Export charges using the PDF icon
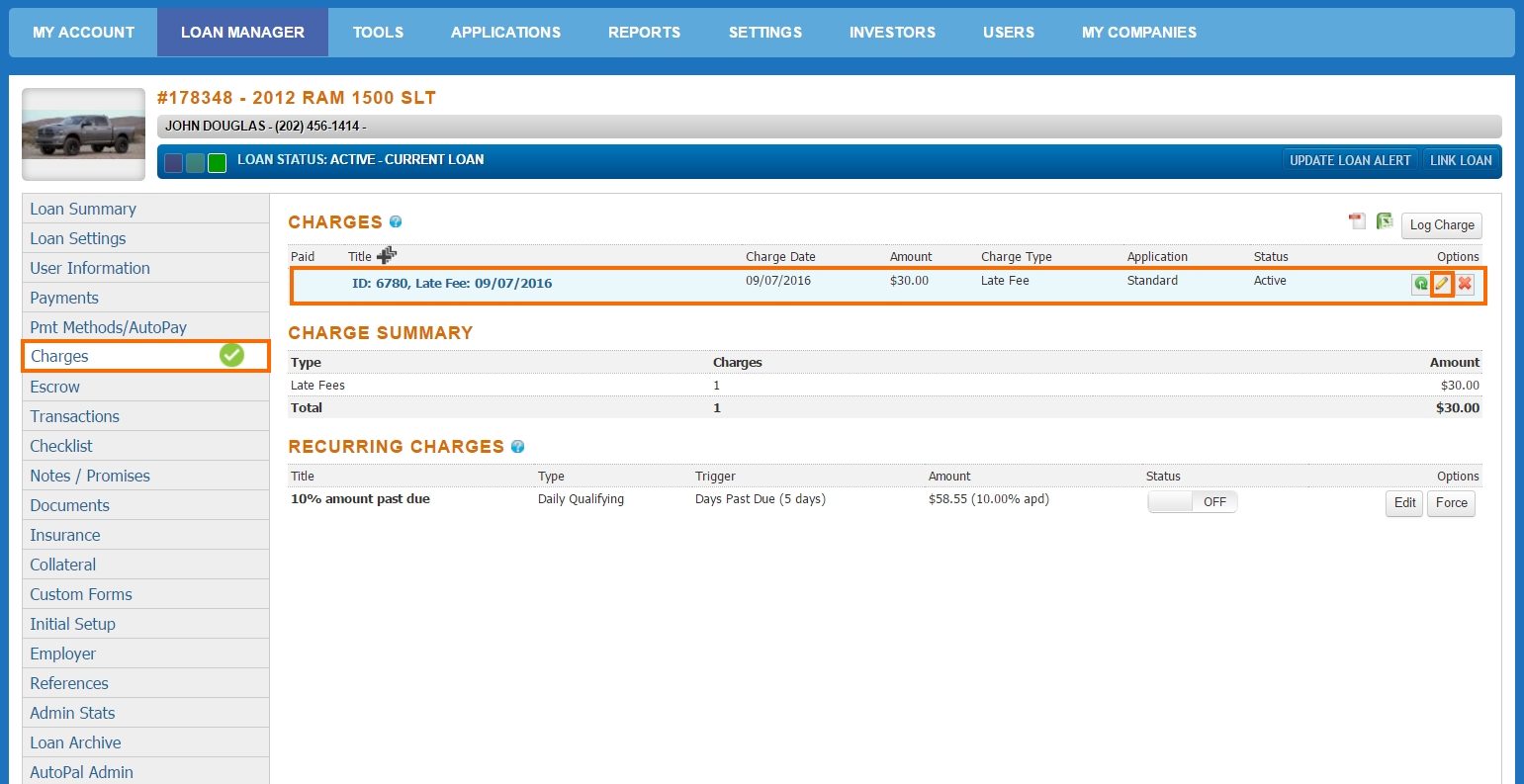The width and height of the screenshot is (1524, 784). pos(1357,221)
